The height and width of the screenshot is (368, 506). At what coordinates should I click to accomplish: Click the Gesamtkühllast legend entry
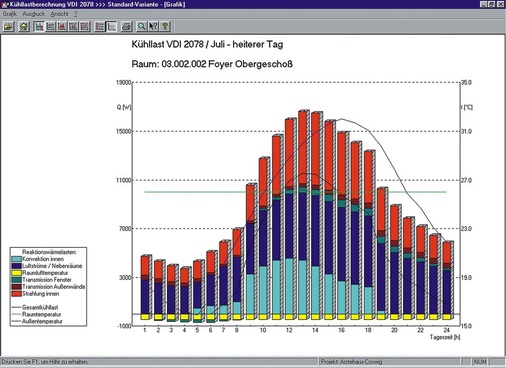coord(35,307)
